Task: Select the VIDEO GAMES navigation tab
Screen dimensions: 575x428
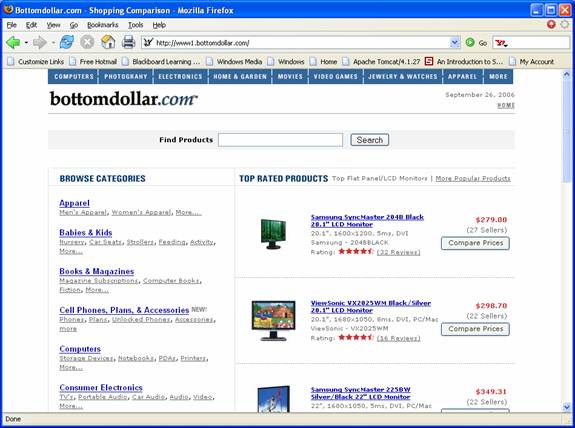Action: coord(336,77)
